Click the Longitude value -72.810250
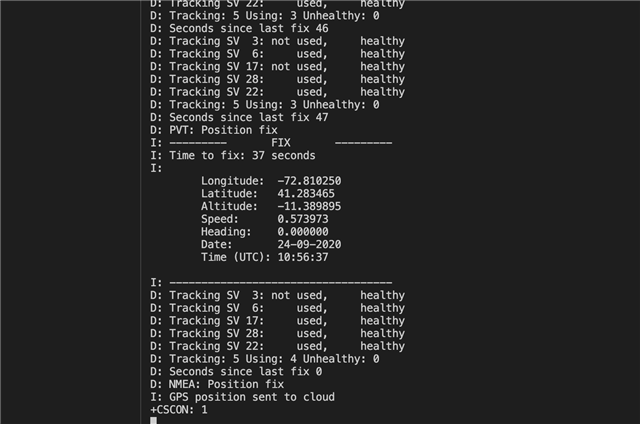 point(309,181)
